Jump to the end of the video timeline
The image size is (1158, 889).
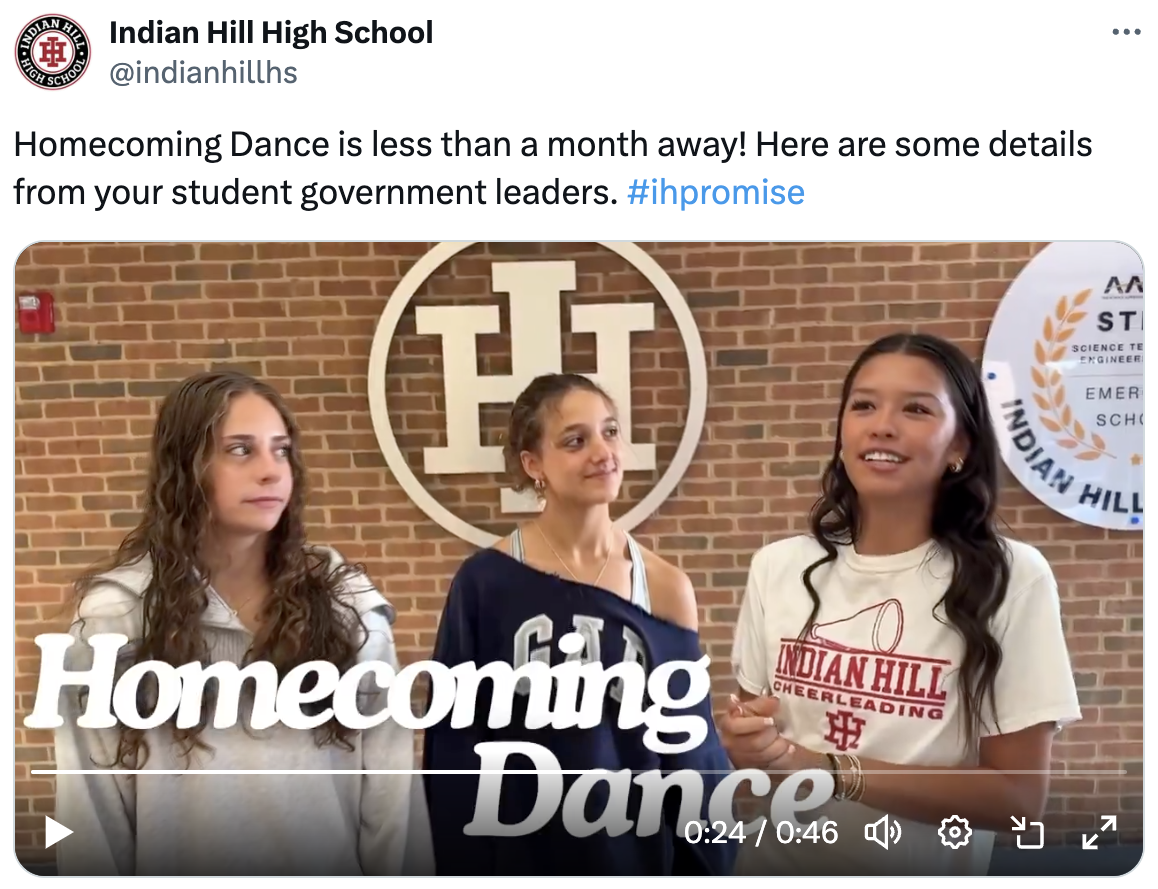coord(1126,772)
